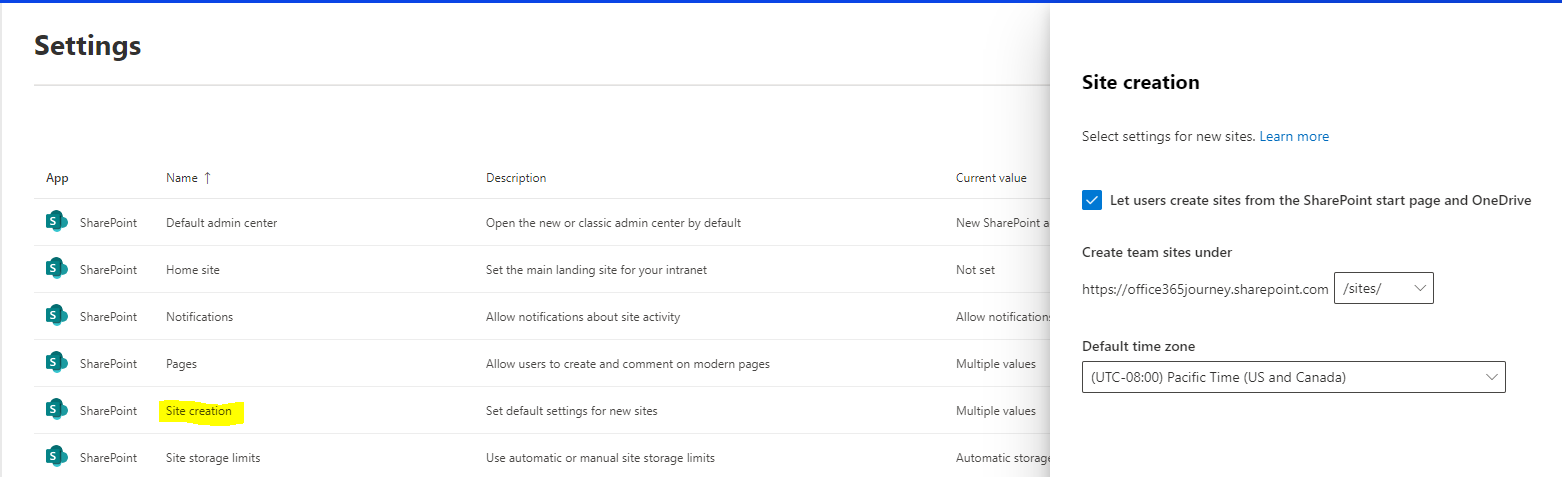
Task: Open the Default time zone dropdown
Action: (1294, 377)
